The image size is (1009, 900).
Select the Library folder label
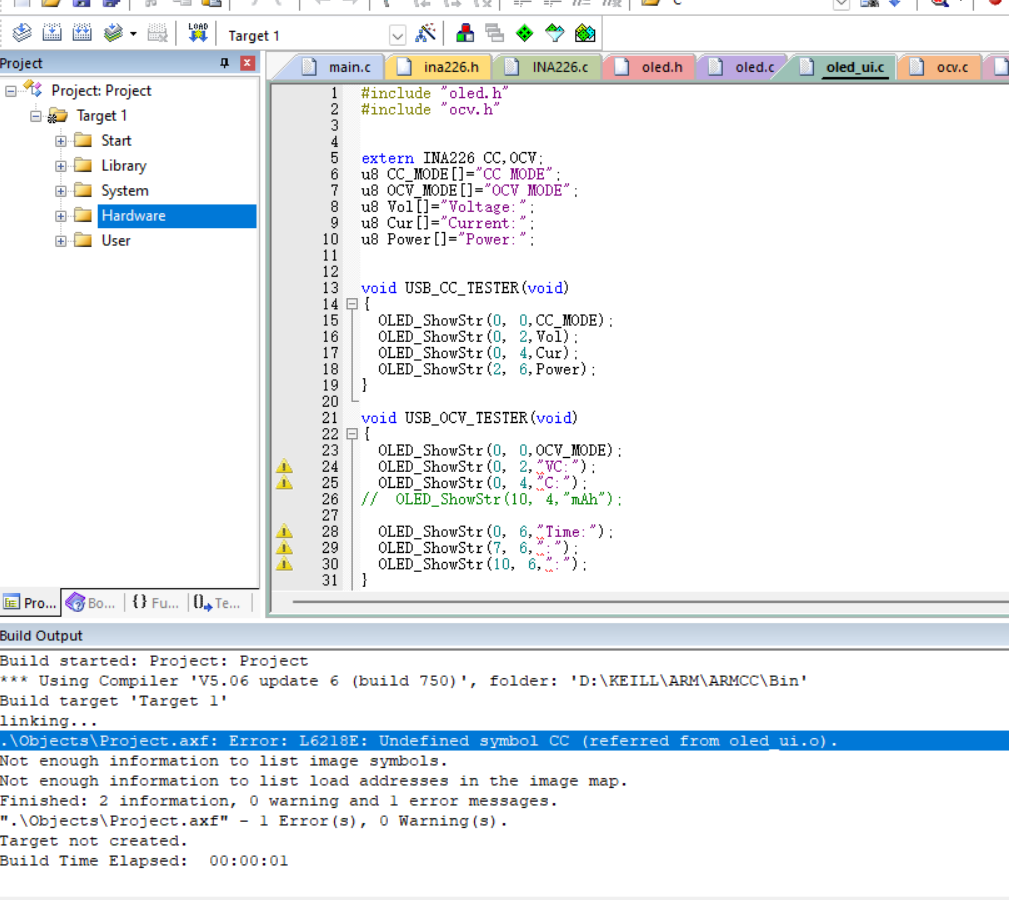click(124, 166)
